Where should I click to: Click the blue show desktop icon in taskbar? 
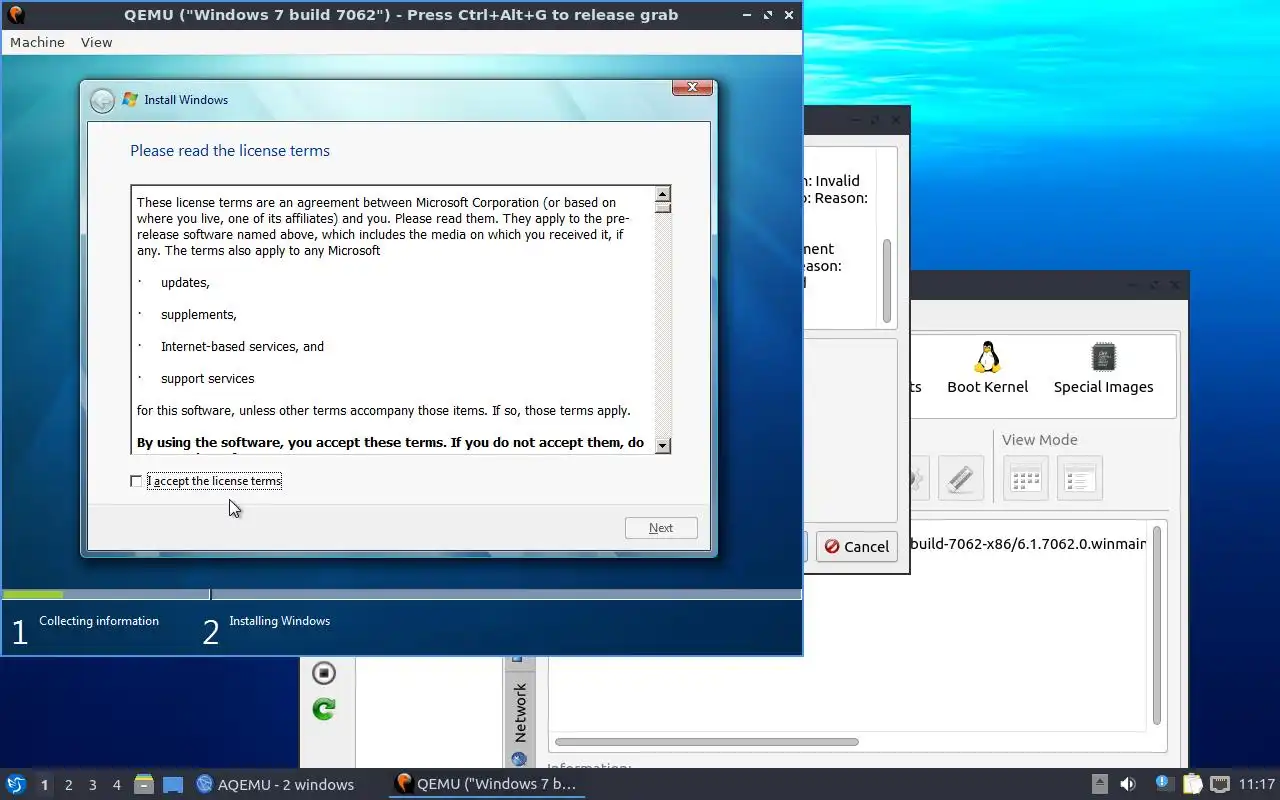point(173,784)
